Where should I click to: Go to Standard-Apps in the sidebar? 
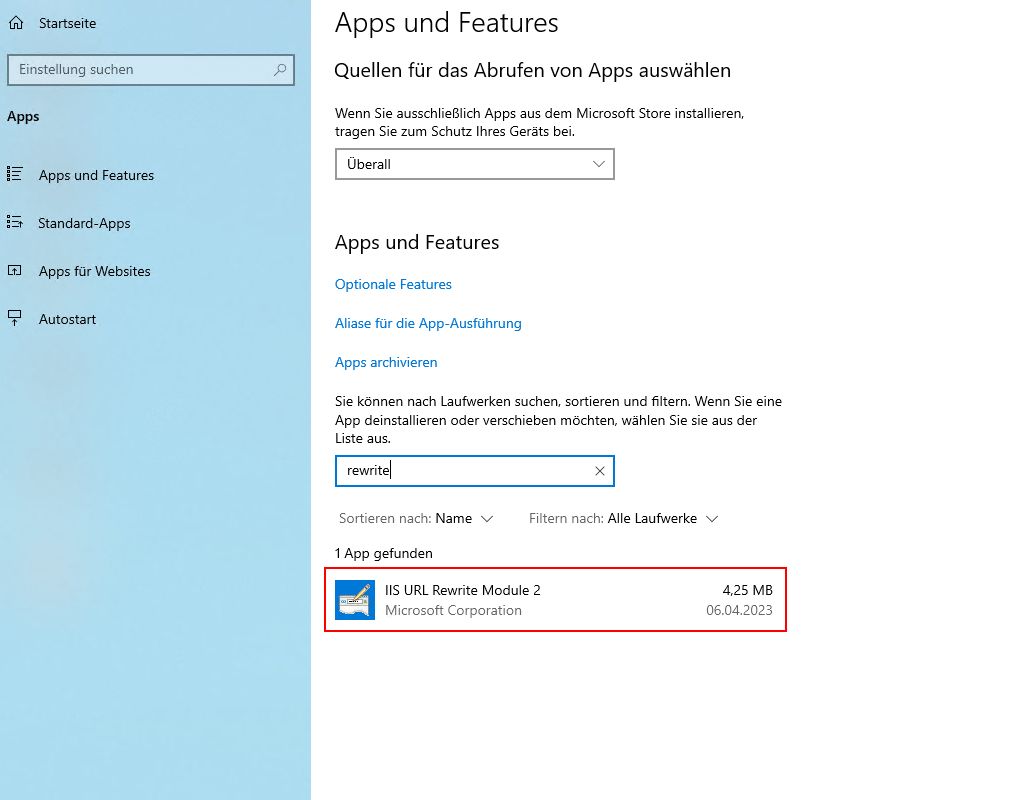tap(84, 223)
